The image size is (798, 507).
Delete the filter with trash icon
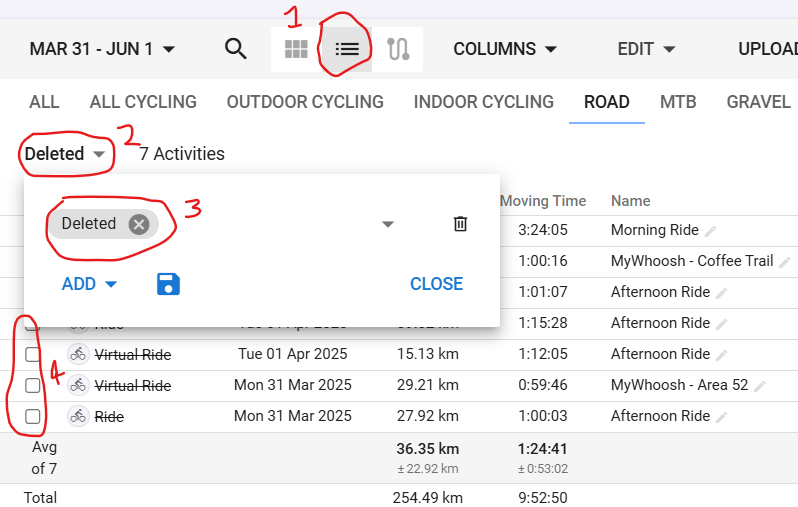click(460, 224)
